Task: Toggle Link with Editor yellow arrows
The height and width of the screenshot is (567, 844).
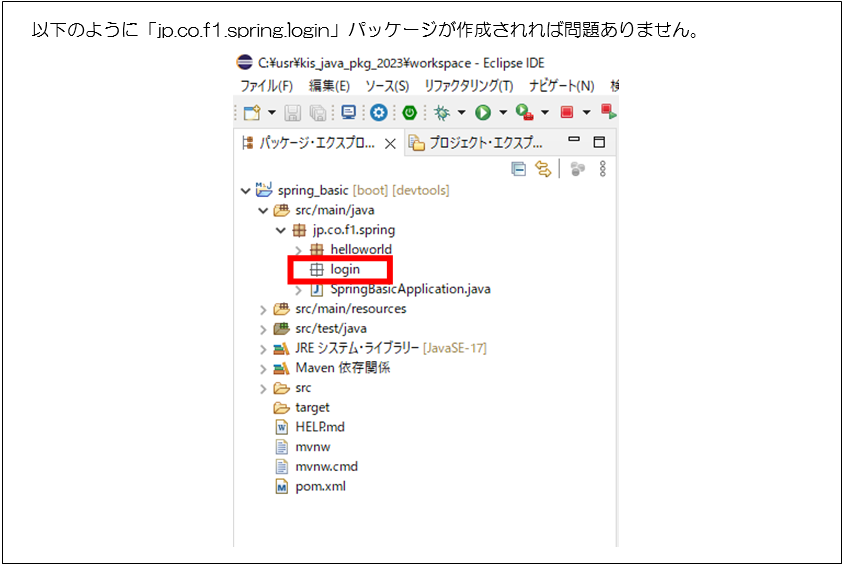Action: click(x=543, y=169)
